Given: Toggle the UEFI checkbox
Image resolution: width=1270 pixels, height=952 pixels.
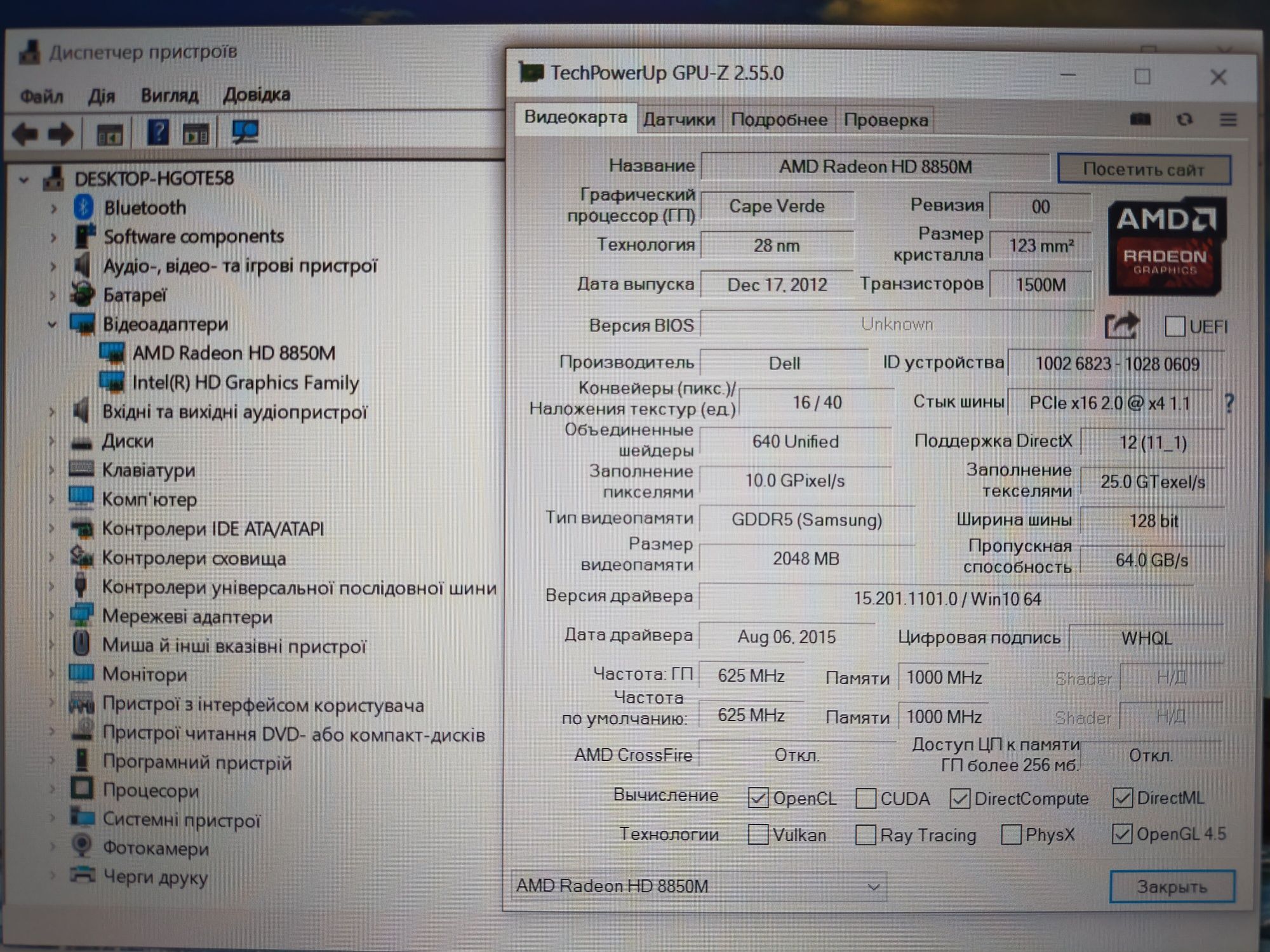Looking at the screenshot, I should [1175, 326].
